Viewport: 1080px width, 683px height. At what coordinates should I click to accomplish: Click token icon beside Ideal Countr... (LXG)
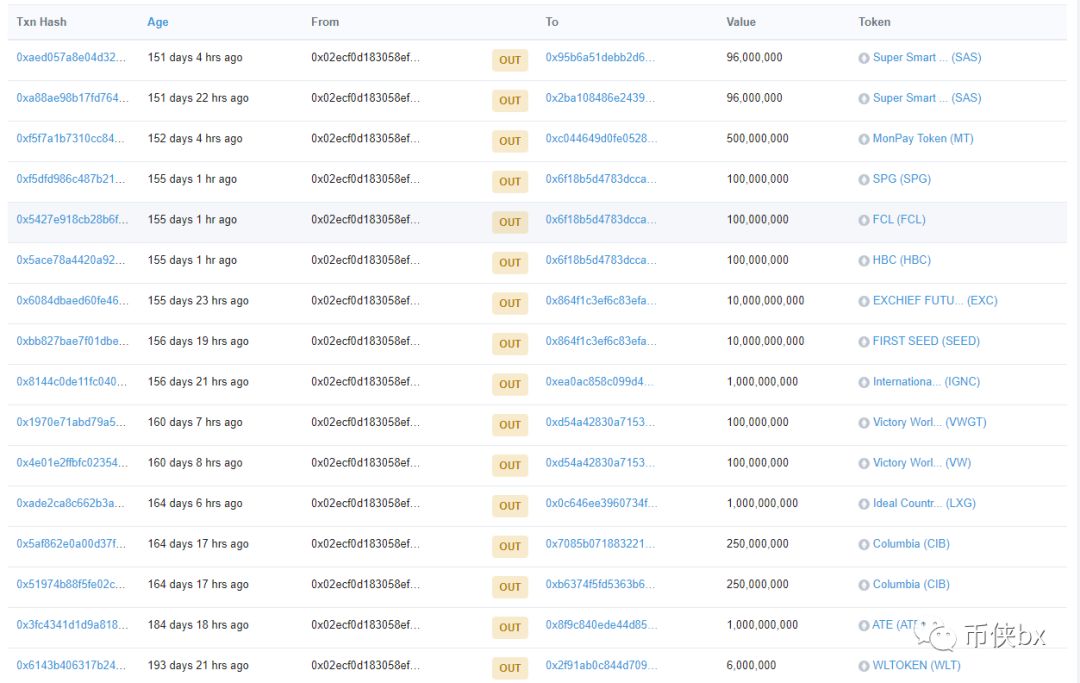pos(864,505)
